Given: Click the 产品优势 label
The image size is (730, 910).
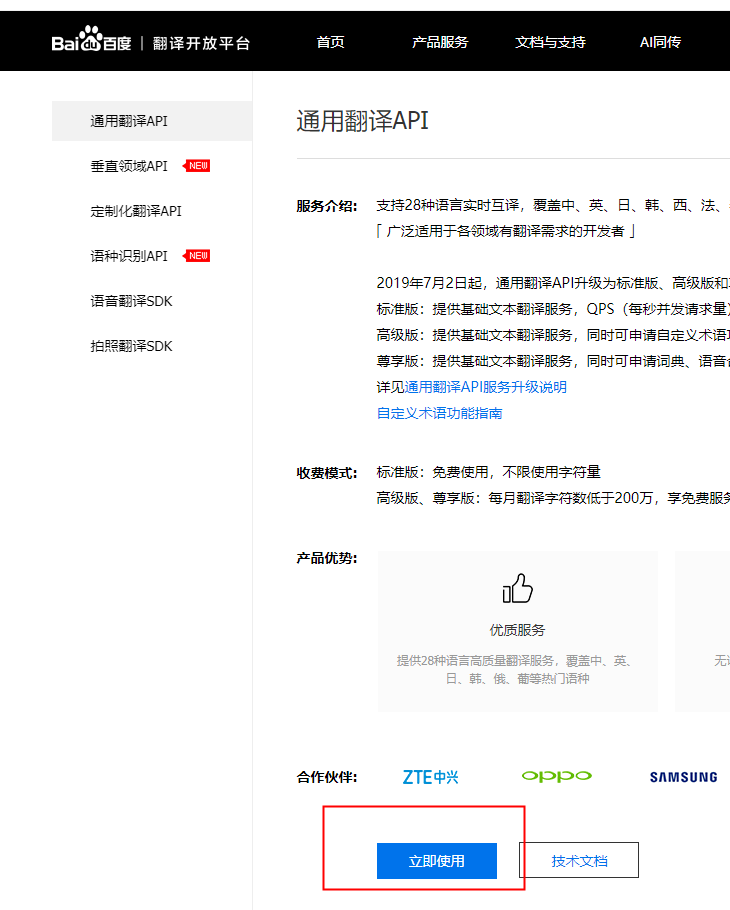Looking at the screenshot, I should tap(327, 558).
